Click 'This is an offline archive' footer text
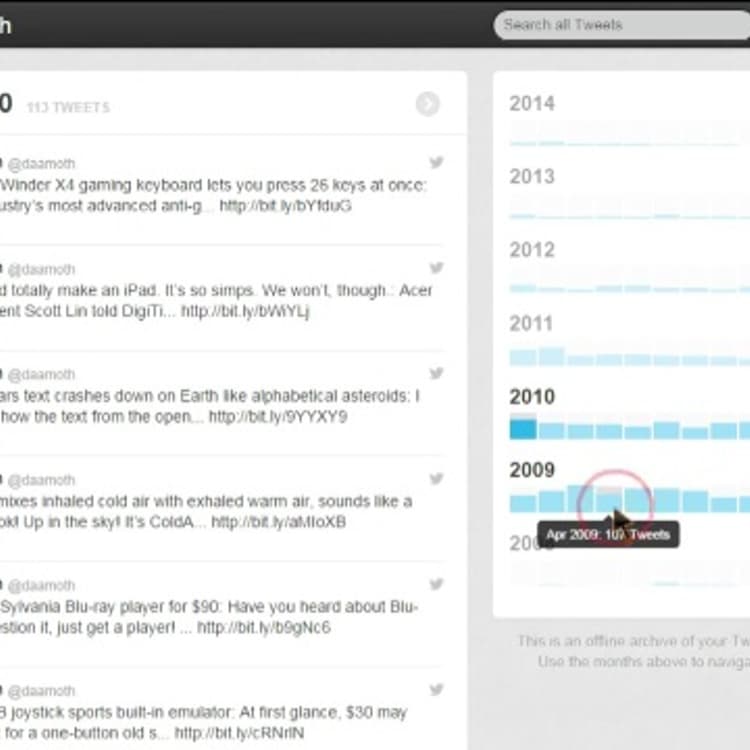This screenshot has width=750, height=750. (634, 641)
